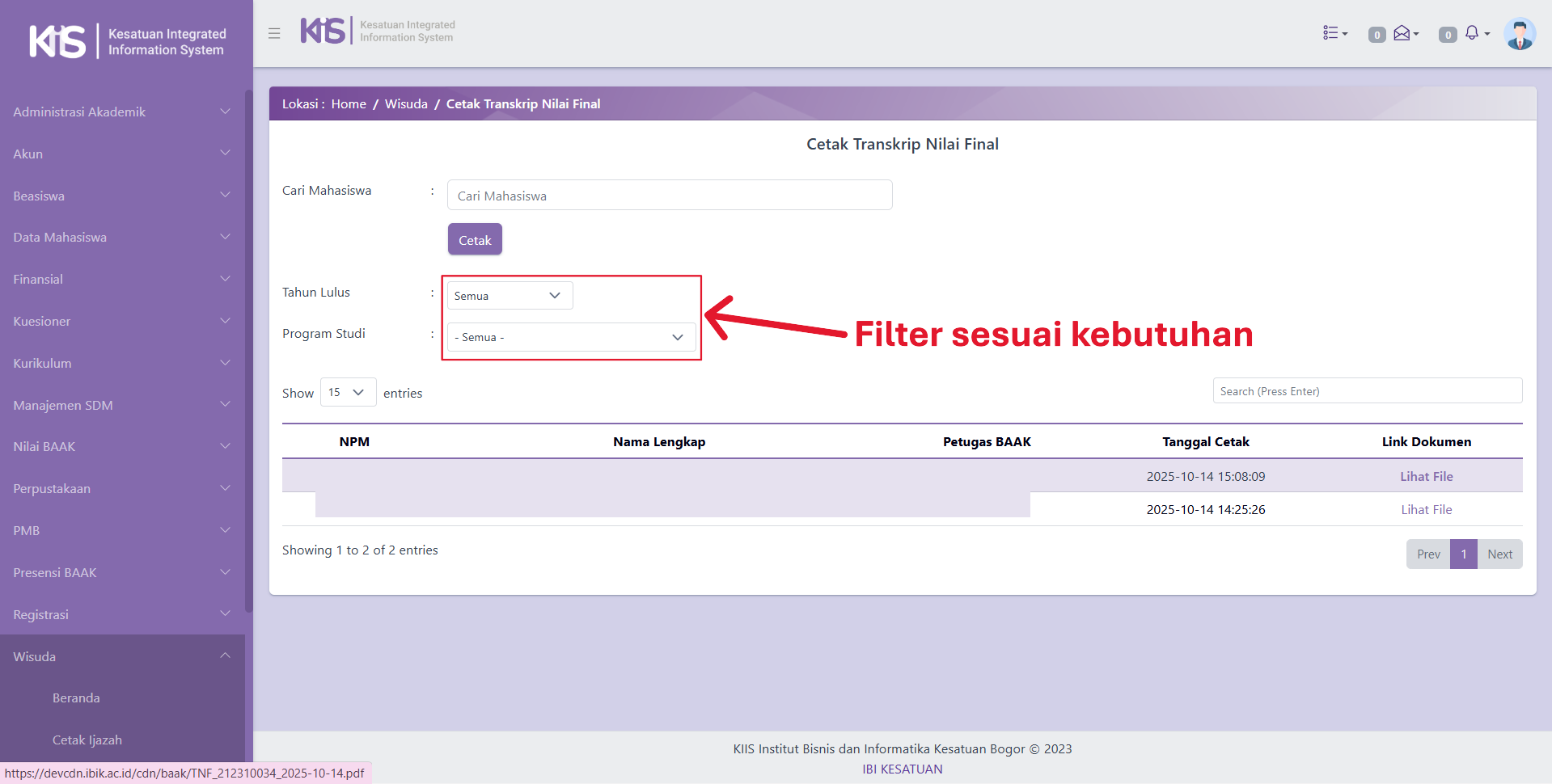Image resolution: width=1552 pixels, height=784 pixels.
Task: Focus the Cari Mahasiswa input field
Action: point(669,196)
